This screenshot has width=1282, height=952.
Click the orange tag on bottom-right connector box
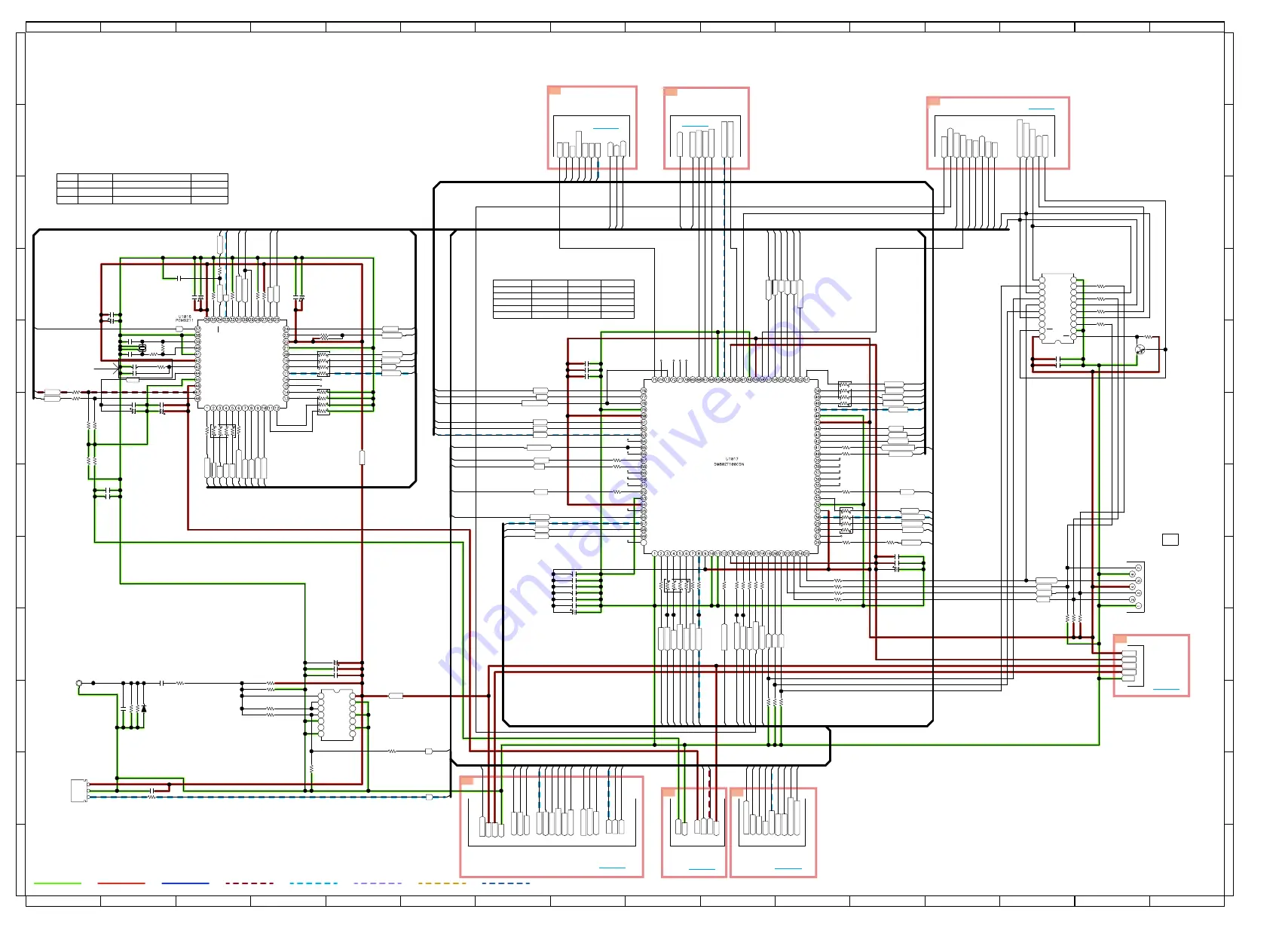click(x=737, y=792)
